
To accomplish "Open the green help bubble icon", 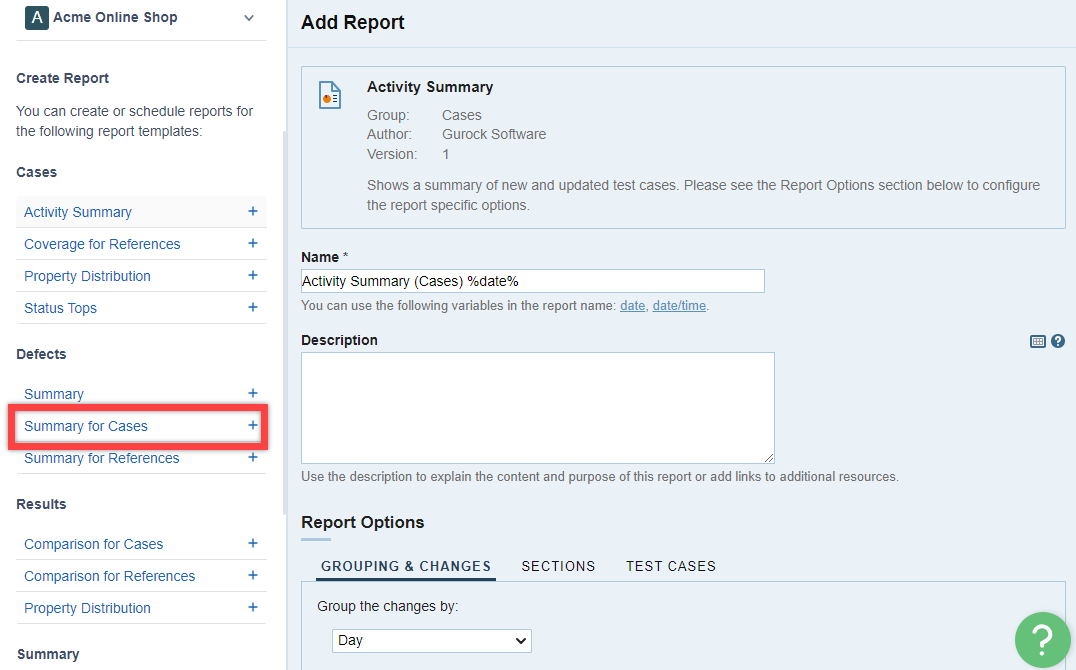I will point(1041,638).
